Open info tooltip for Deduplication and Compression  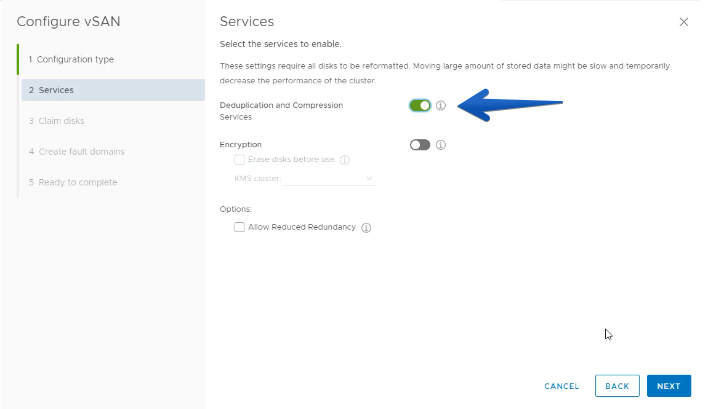coord(440,105)
